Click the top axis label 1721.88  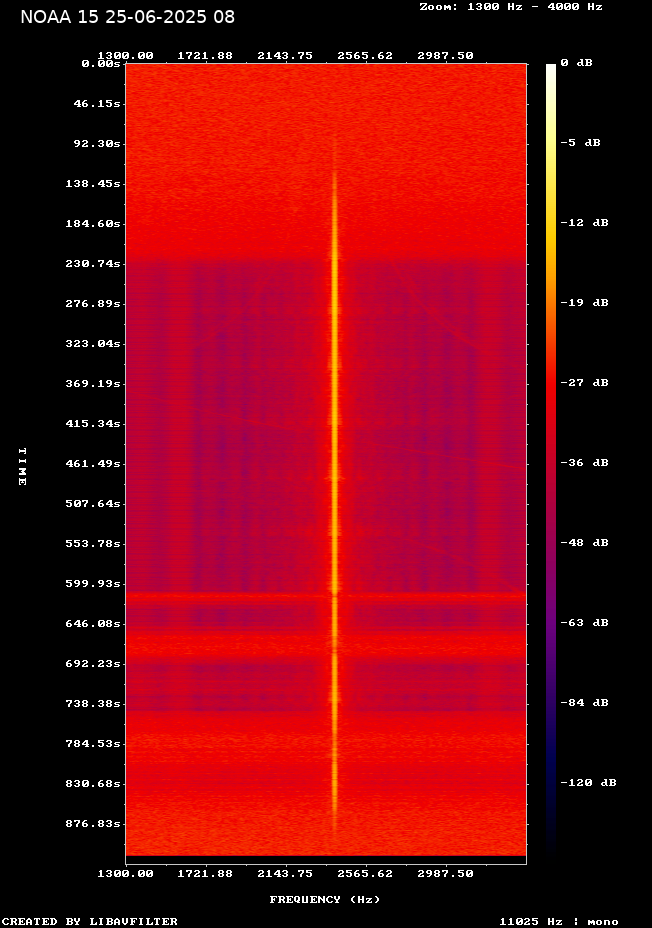[x=205, y=56]
